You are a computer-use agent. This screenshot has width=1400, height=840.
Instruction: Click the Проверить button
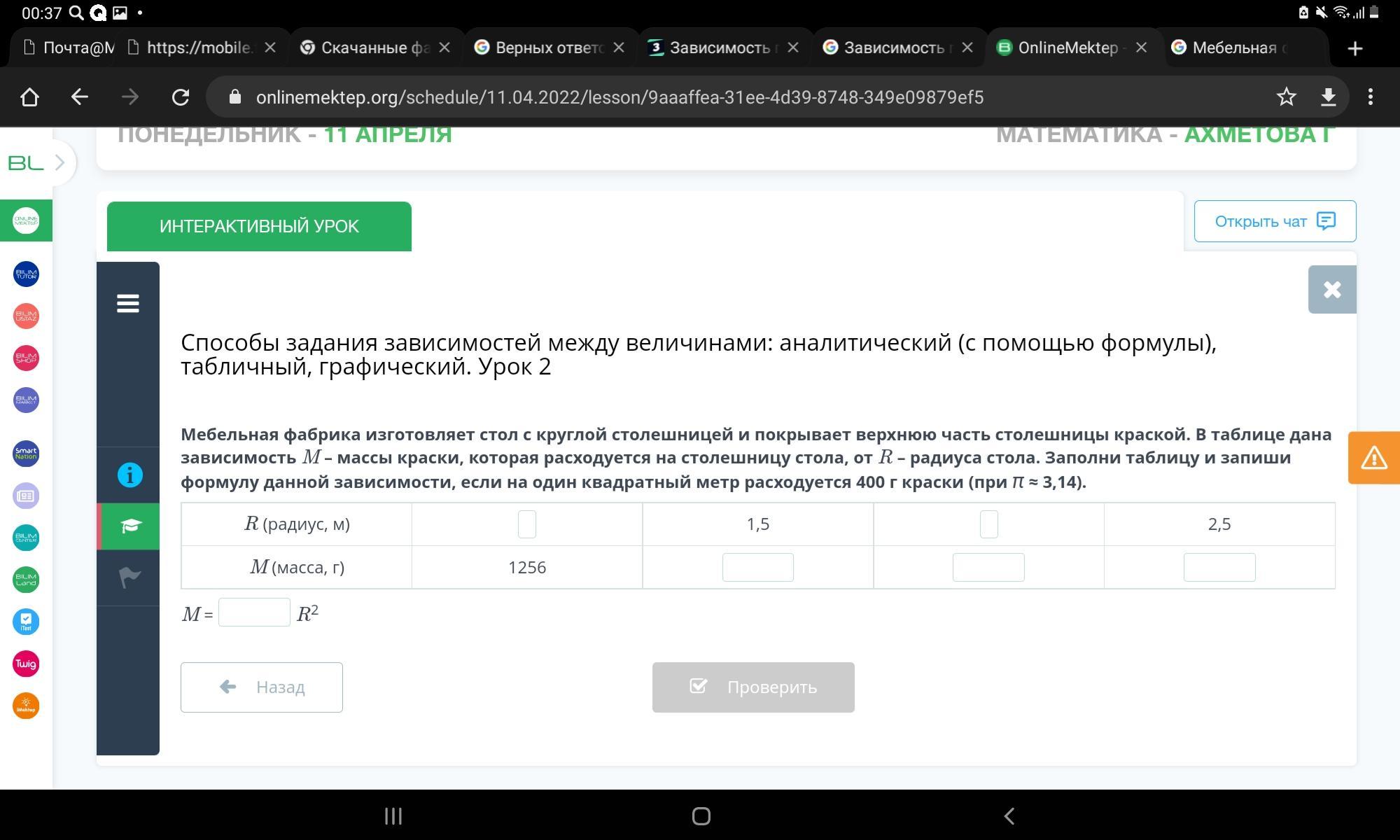click(753, 687)
